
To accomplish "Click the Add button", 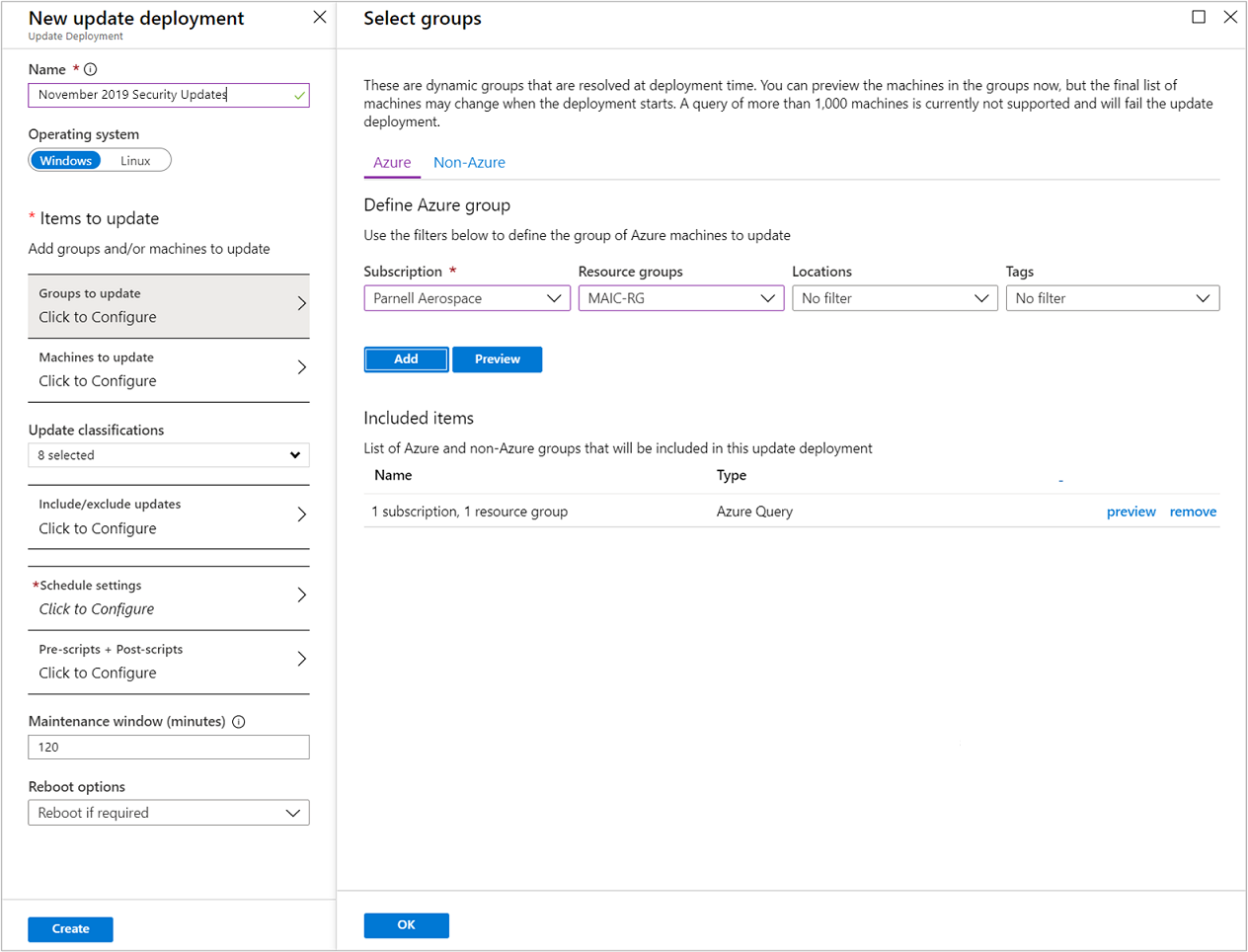I will tap(406, 359).
